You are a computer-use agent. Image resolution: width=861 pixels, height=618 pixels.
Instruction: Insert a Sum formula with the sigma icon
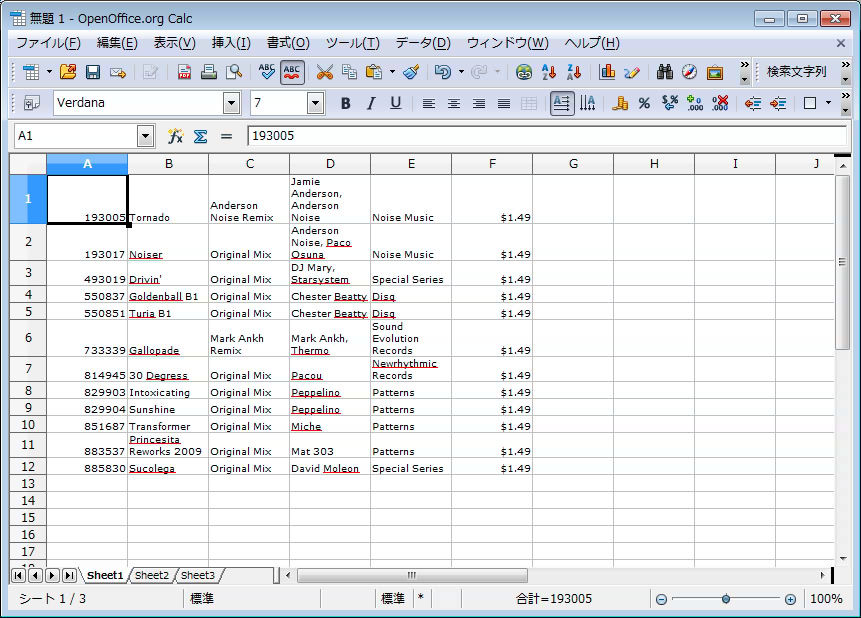click(200, 136)
